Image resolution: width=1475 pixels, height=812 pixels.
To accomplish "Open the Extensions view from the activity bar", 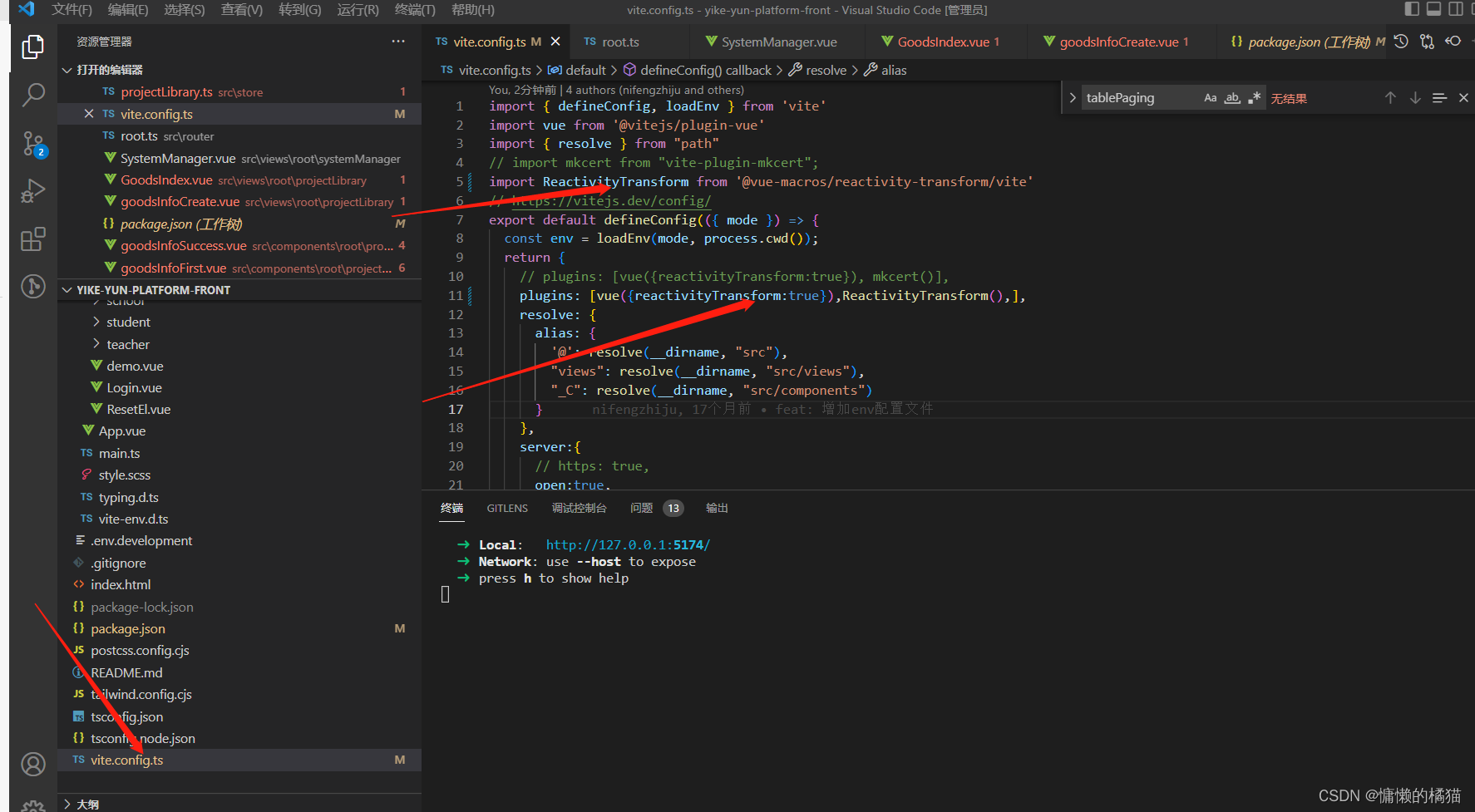I will click(32, 239).
